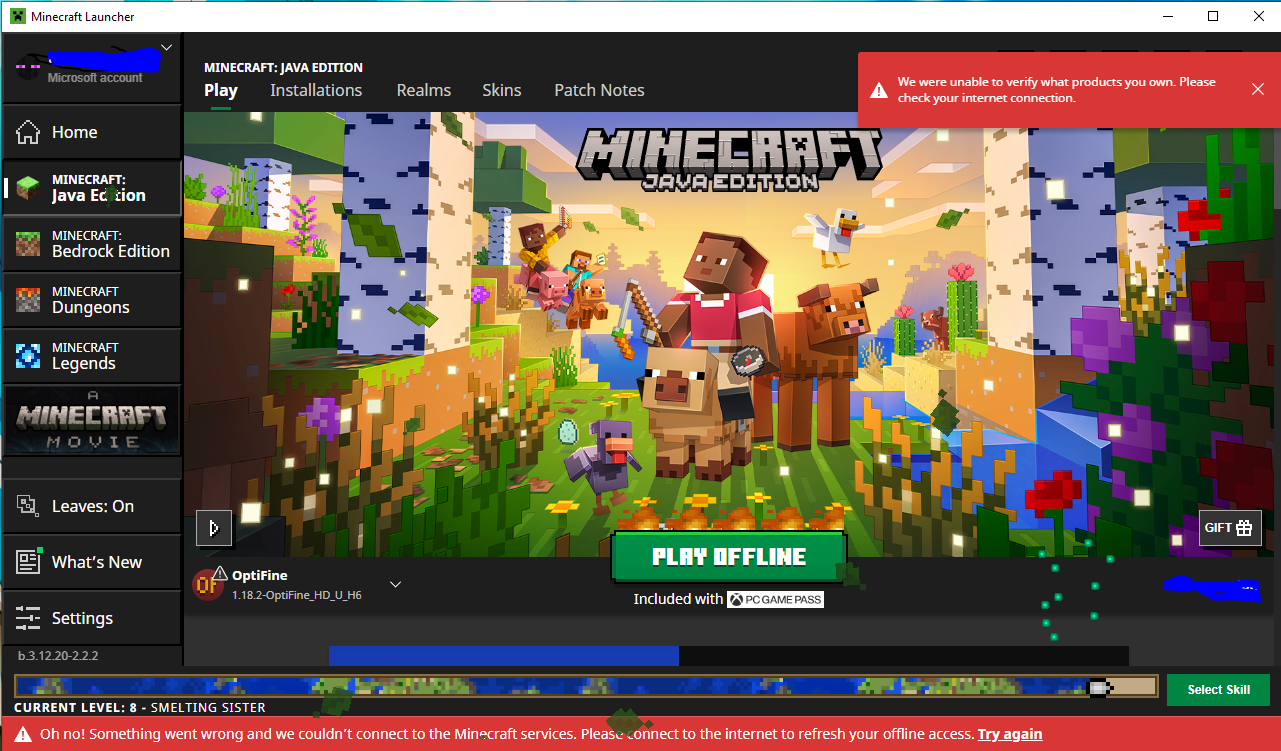
Task: Select Minecraft: Bedrock Edition in sidebar
Action: (92, 244)
